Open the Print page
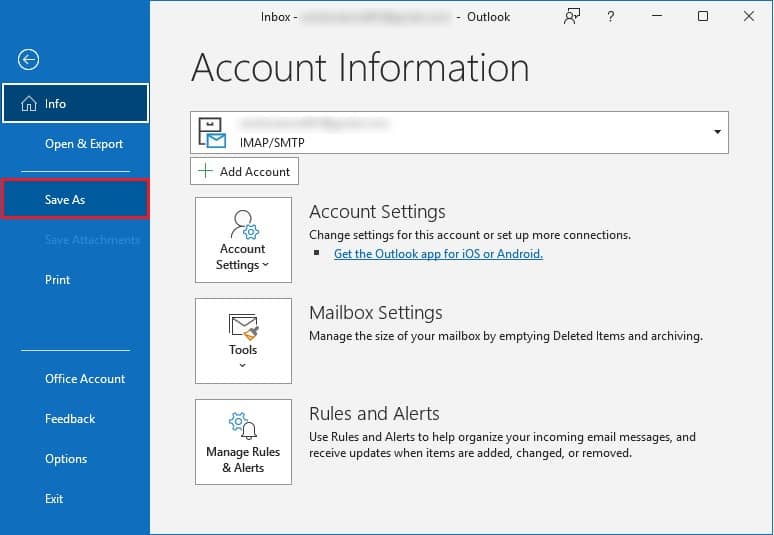 point(57,280)
